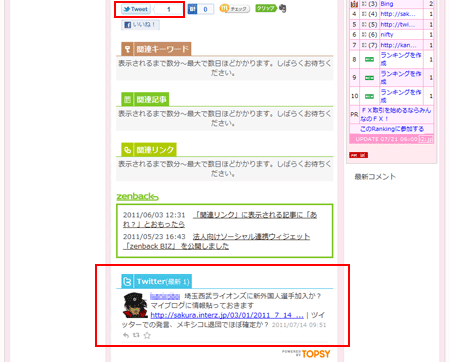Click the Facebook いいね！ like button
This screenshot has height=362, width=450.
[140, 25]
